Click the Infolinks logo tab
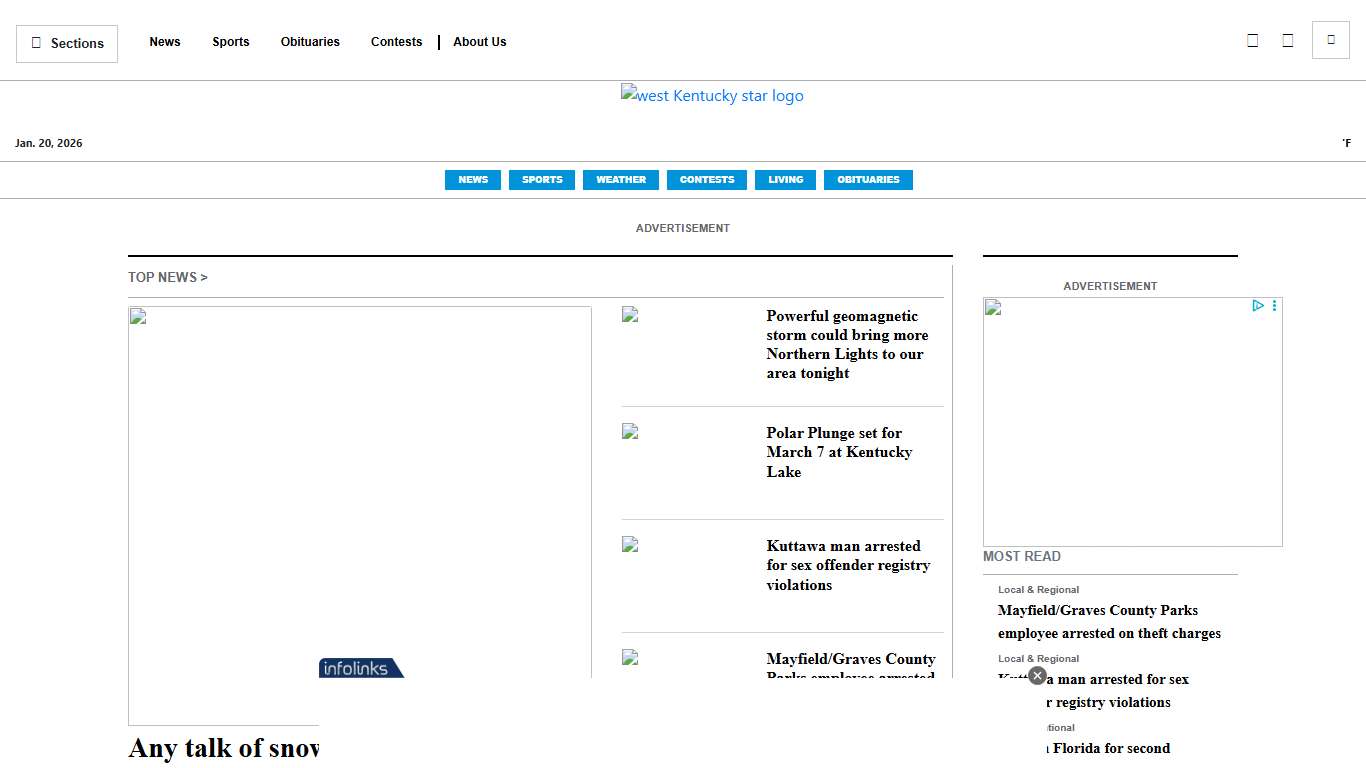1366x768 pixels. (x=361, y=668)
